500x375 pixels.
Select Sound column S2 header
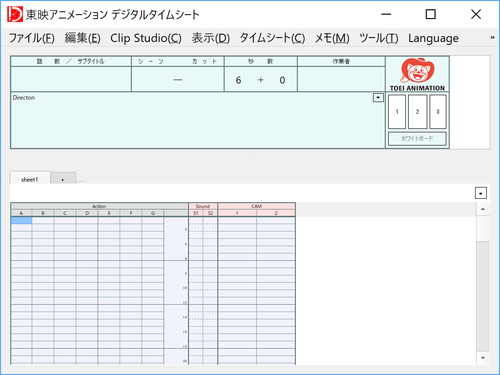(210, 213)
